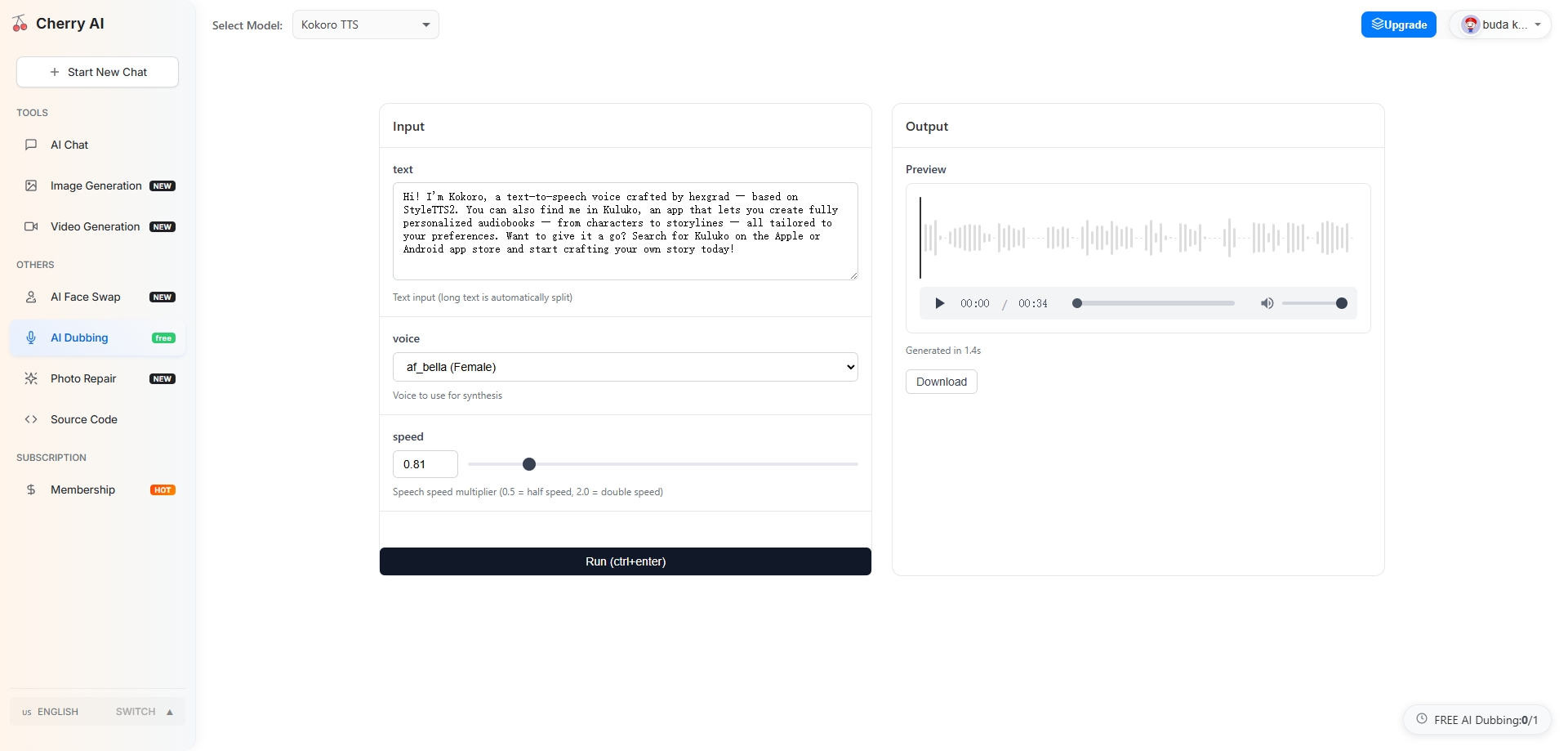This screenshot has height=751, width=1568.
Task: Click the Preview label
Action: click(926, 169)
